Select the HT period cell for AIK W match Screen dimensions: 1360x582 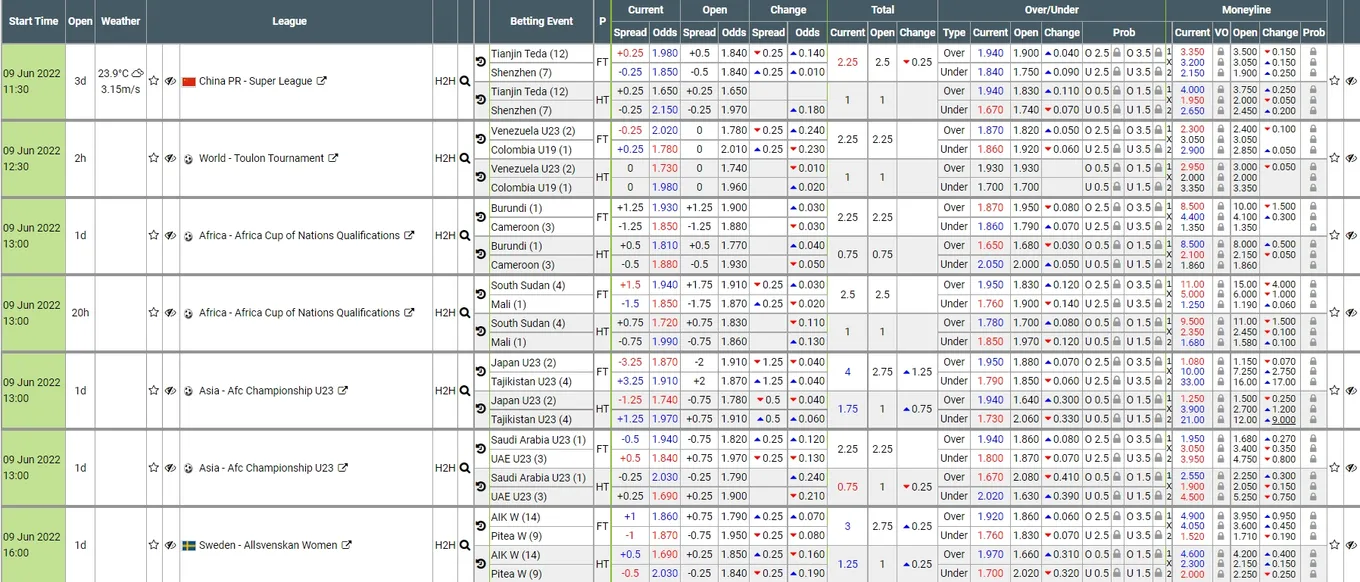click(x=602, y=564)
